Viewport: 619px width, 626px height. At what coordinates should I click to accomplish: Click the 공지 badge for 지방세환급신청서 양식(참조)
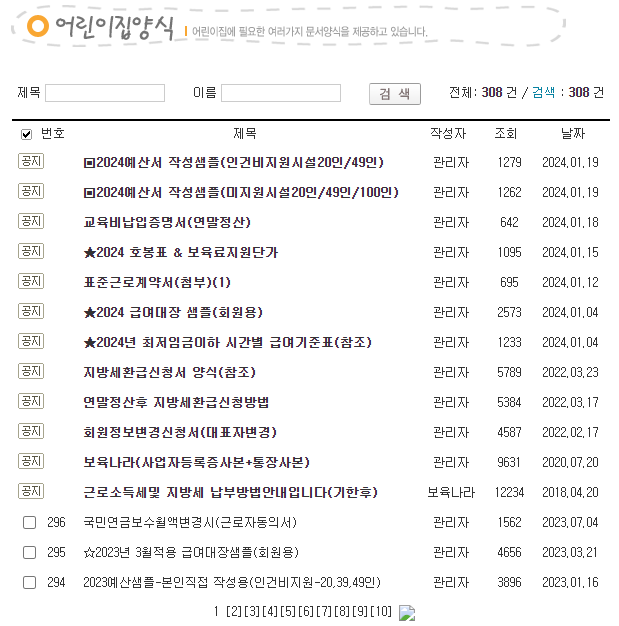tap(31, 371)
